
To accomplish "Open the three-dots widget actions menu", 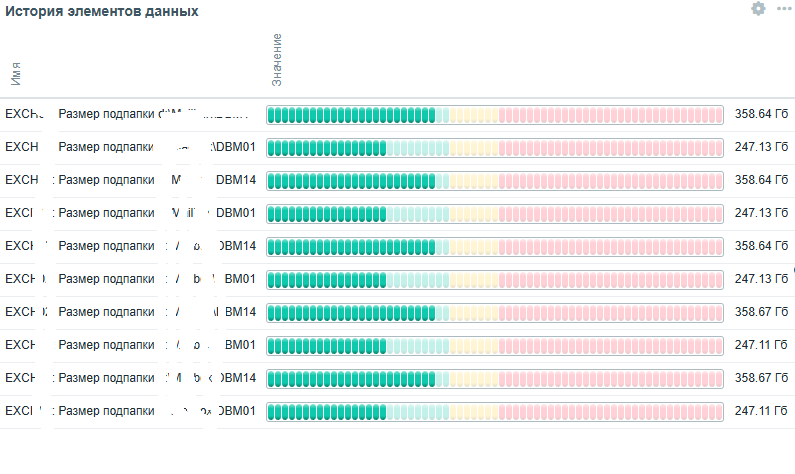I will tap(783, 9).
